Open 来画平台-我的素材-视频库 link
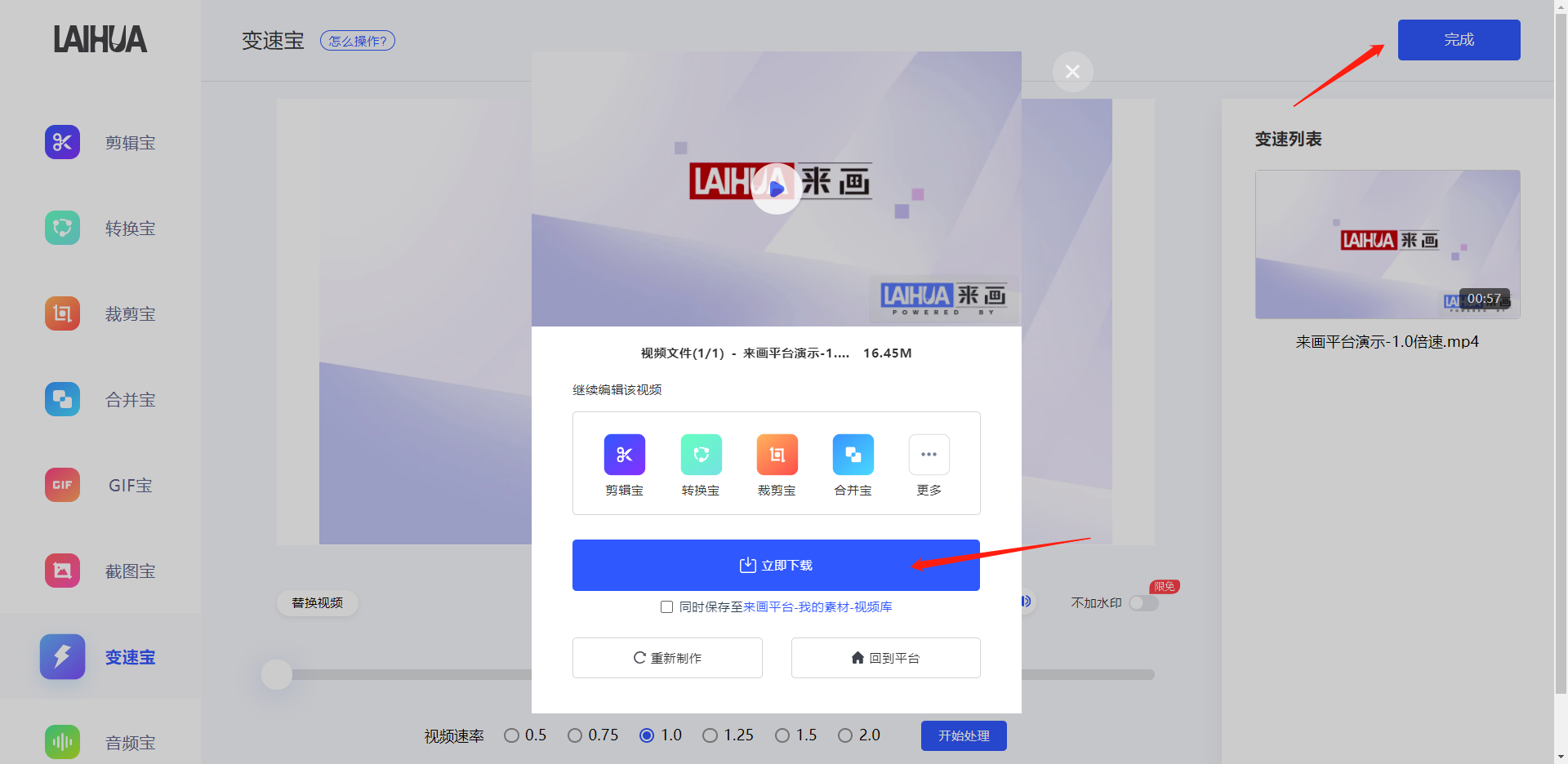This screenshot has height=764, width=1568. (817, 607)
